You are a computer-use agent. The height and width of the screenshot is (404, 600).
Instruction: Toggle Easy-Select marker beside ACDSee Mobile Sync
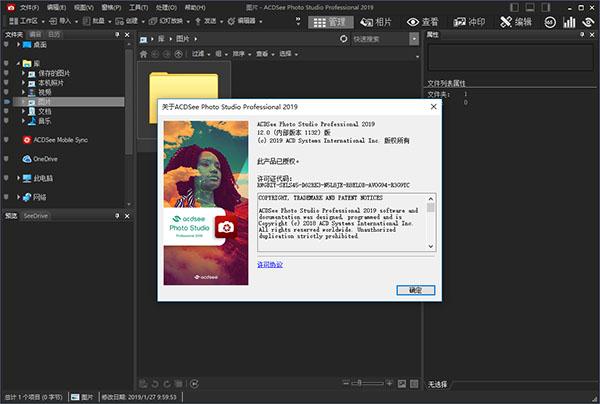6,140
